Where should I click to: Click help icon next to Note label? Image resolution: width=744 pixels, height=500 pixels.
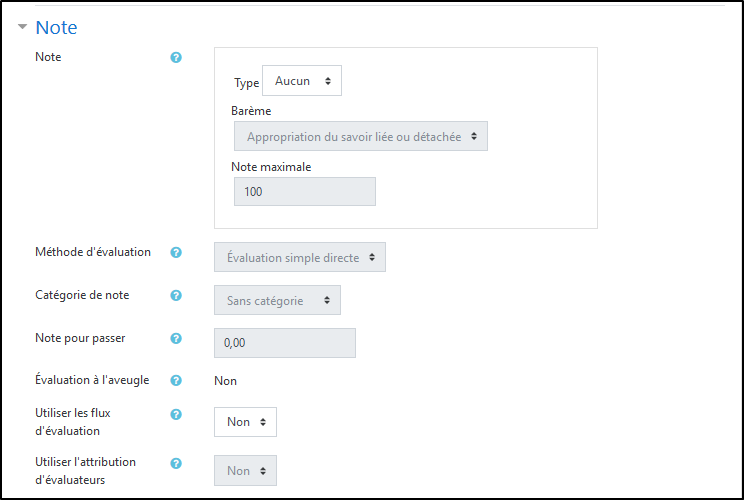(176, 58)
